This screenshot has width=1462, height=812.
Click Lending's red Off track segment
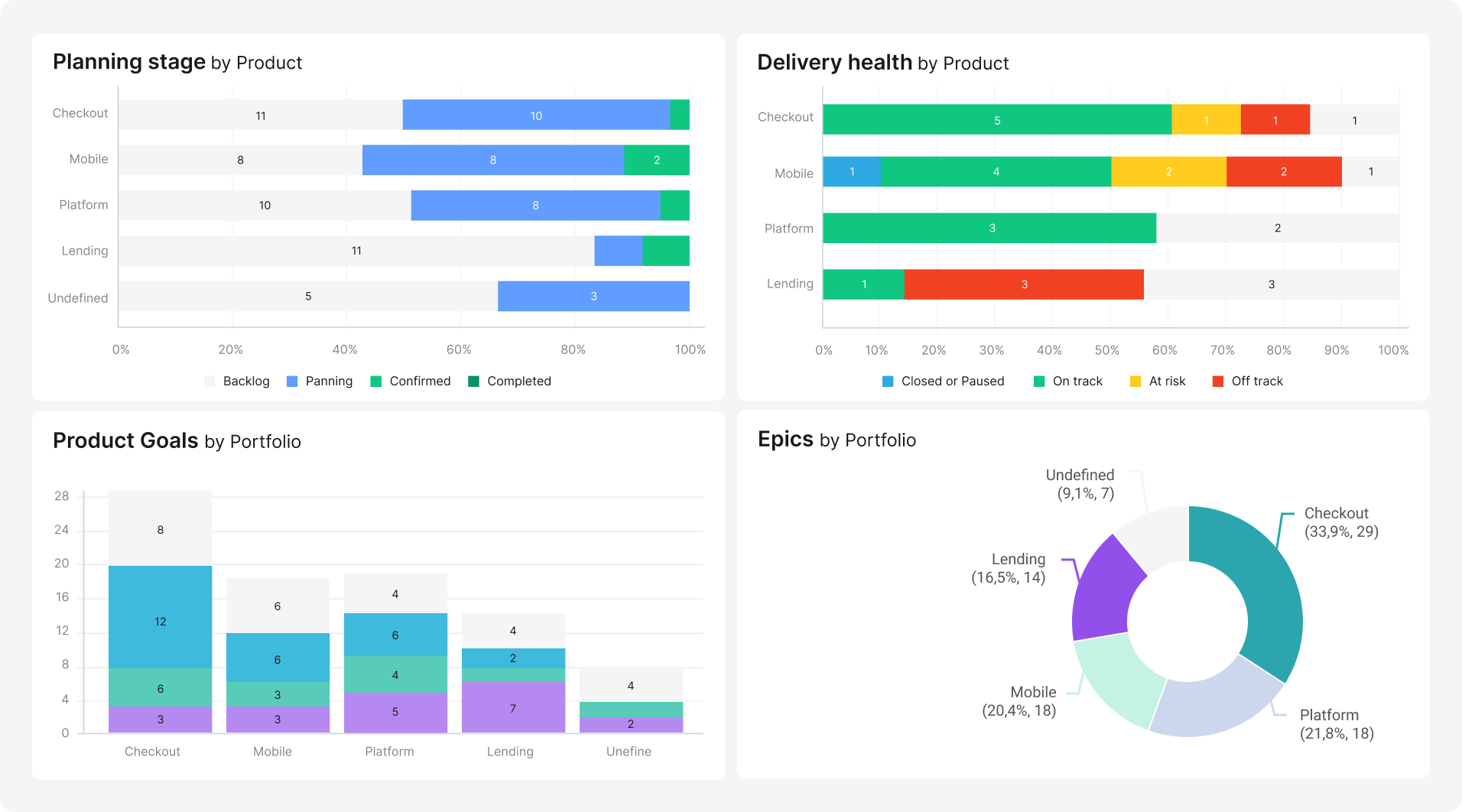coord(1024,284)
